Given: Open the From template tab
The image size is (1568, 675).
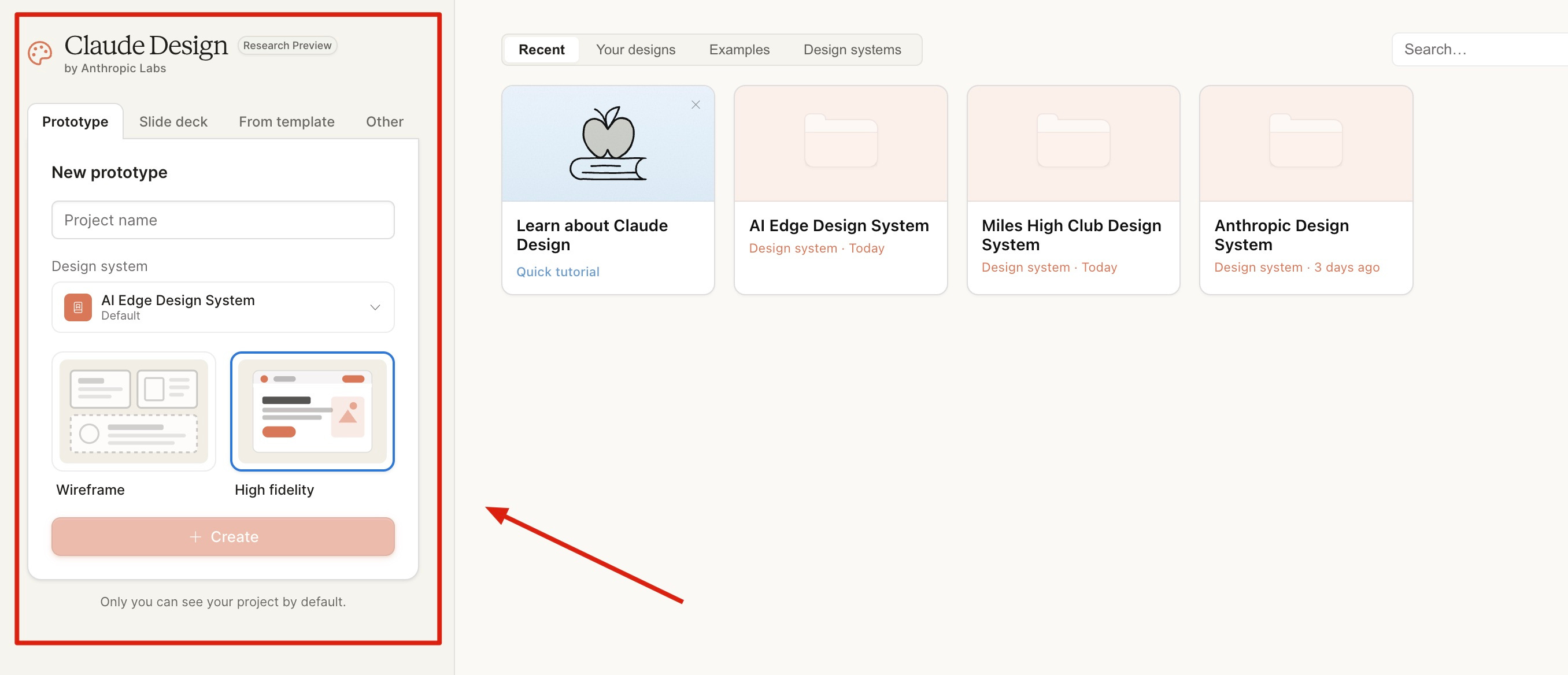Looking at the screenshot, I should 286,122.
